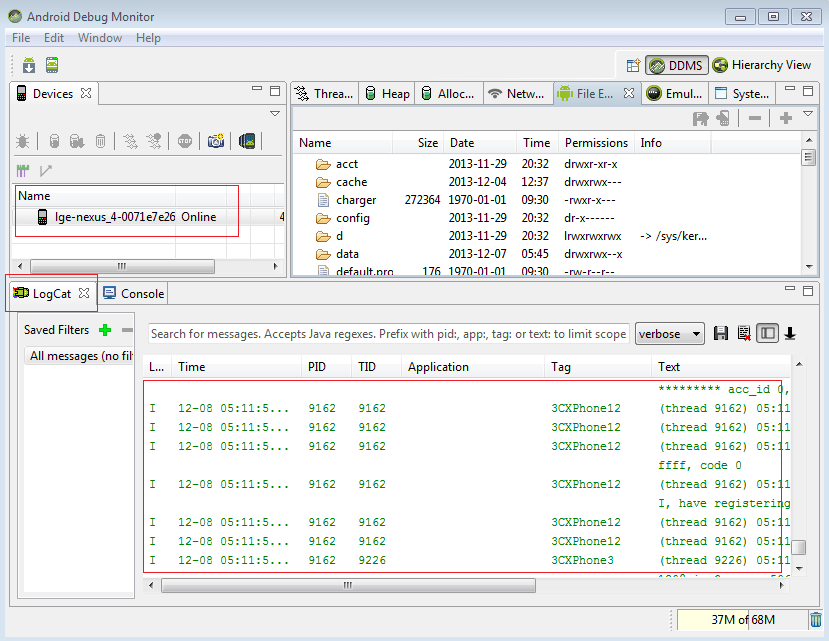Switch to the System Information tab

[742, 94]
